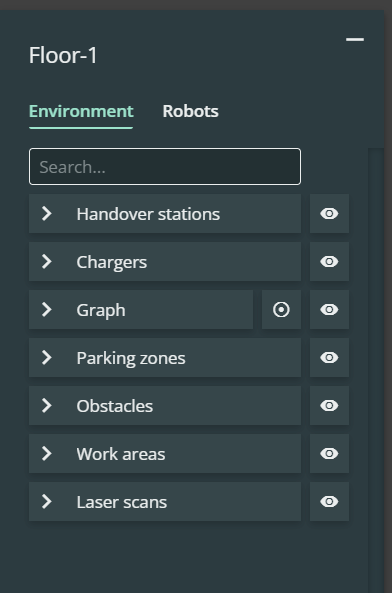Toggle Chargers visibility eye icon
The width and height of the screenshot is (392, 593).
[329, 262]
